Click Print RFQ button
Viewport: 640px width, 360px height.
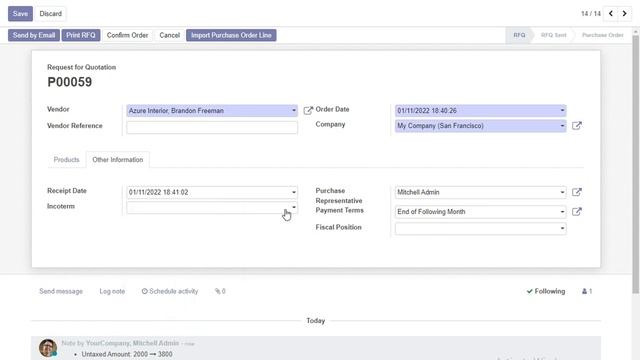[81, 35]
